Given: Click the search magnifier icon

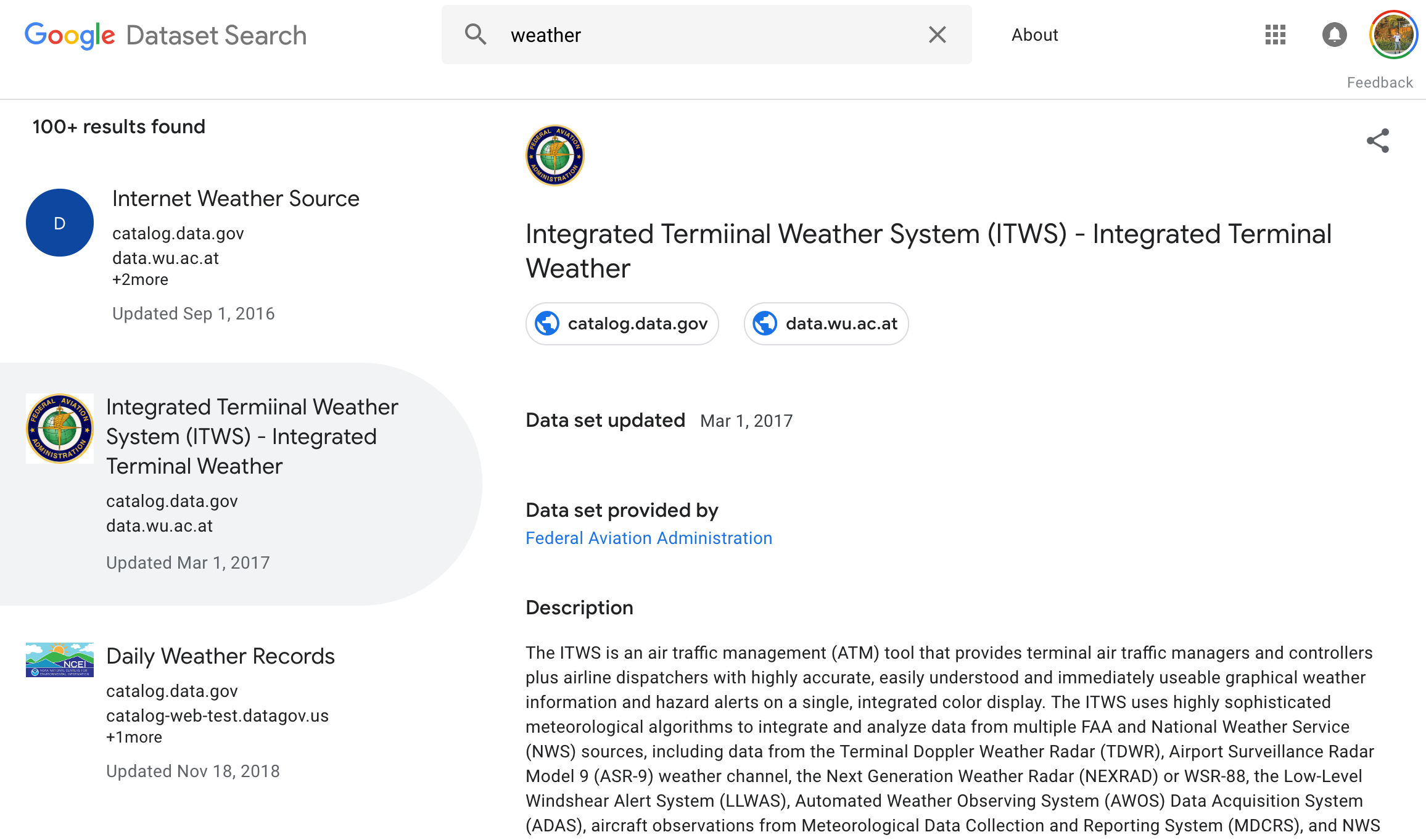Looking at the screenshot, I should pyautogui.click(x=476, y=35).
